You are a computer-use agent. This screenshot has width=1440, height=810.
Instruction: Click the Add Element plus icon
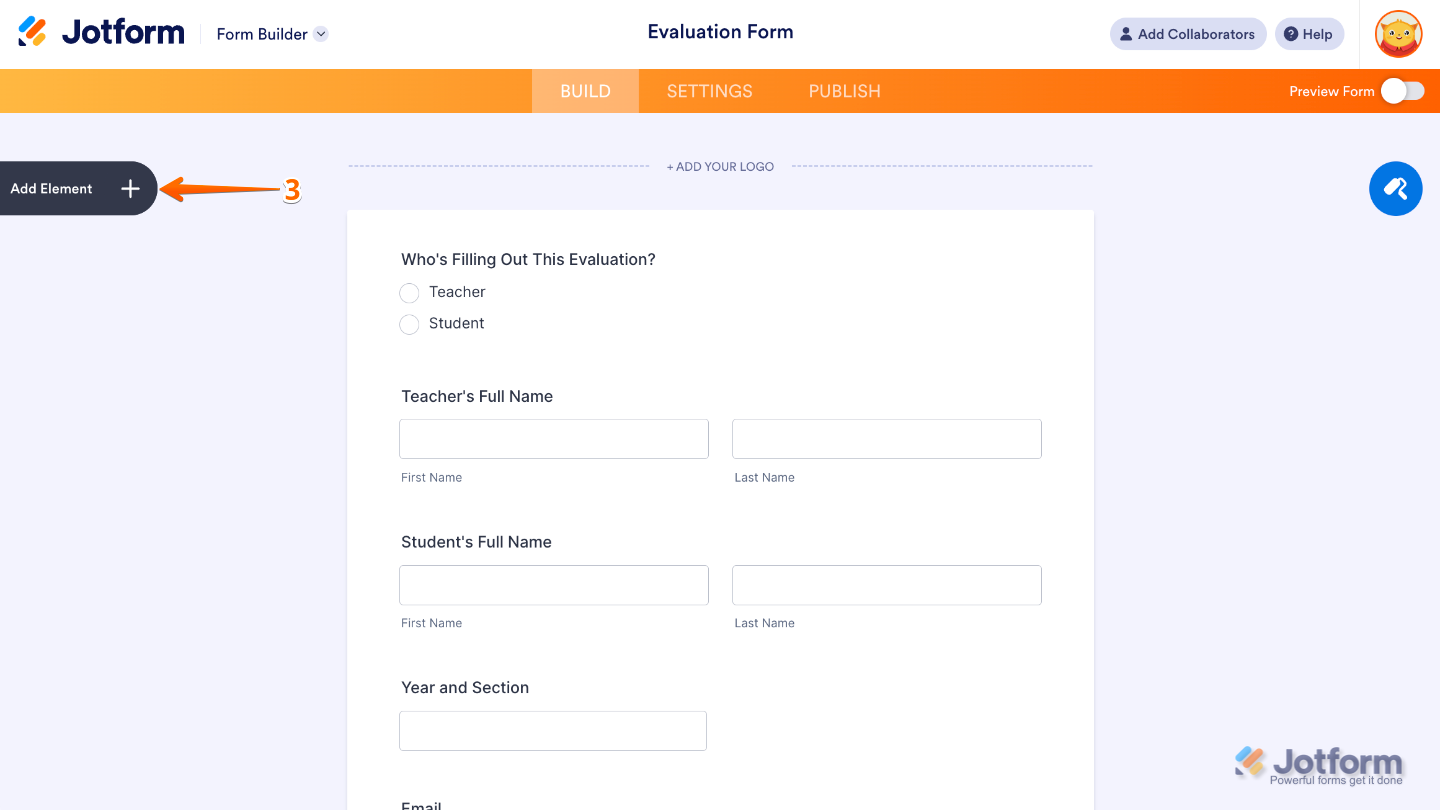[x=130, y=188]
